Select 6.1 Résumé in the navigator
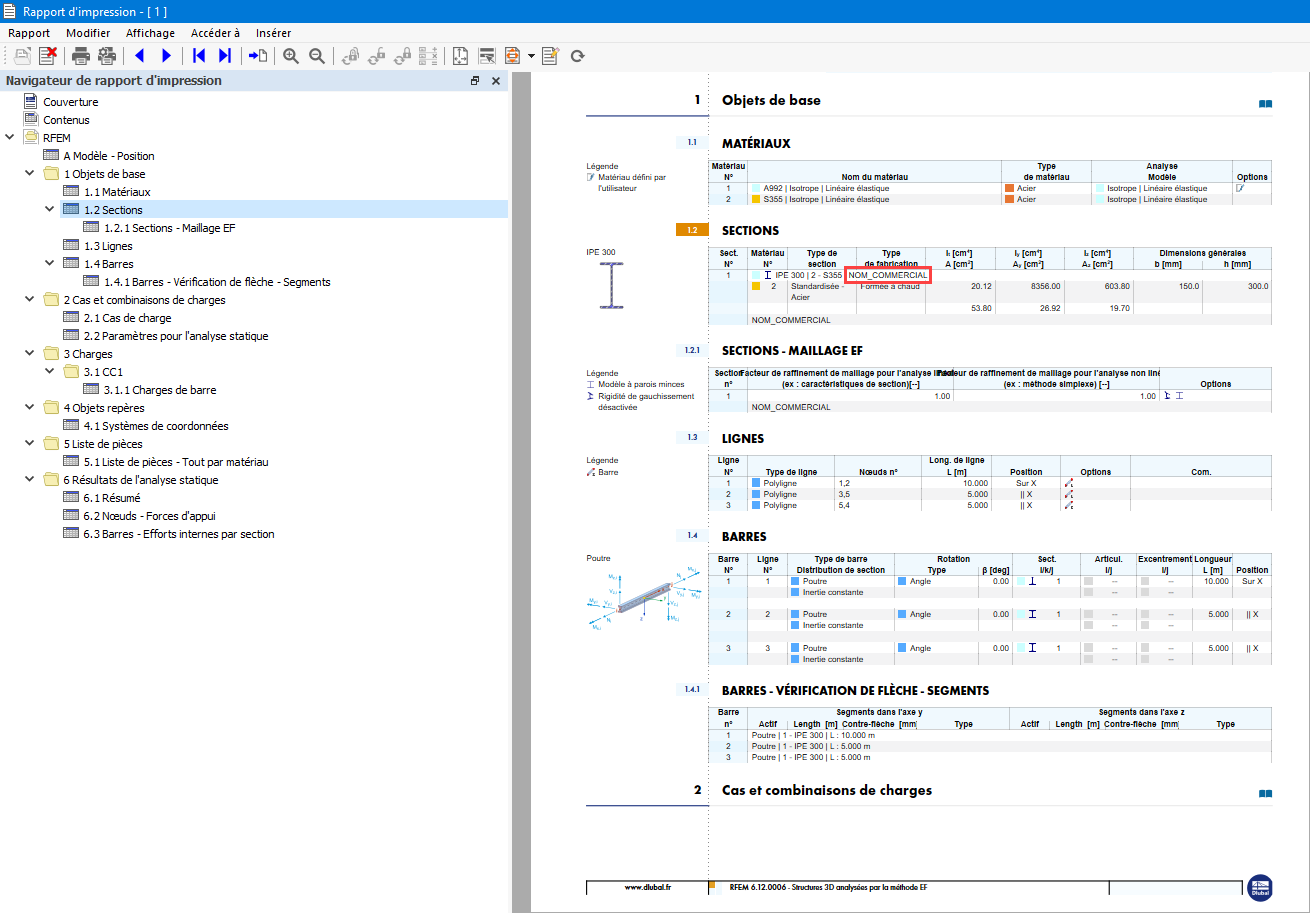Screen dimensions: 1310x913 [x=112, y=498]
